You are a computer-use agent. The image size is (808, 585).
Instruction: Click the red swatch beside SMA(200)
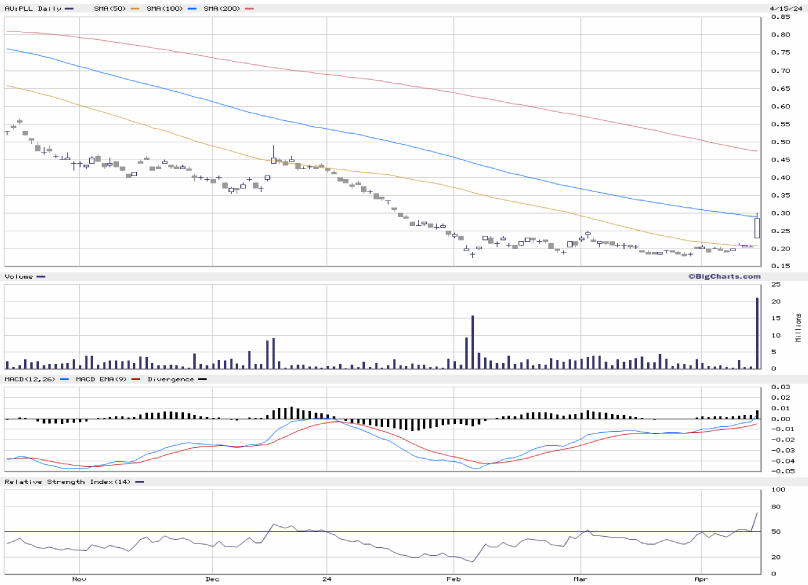click(x=247, y=8)
